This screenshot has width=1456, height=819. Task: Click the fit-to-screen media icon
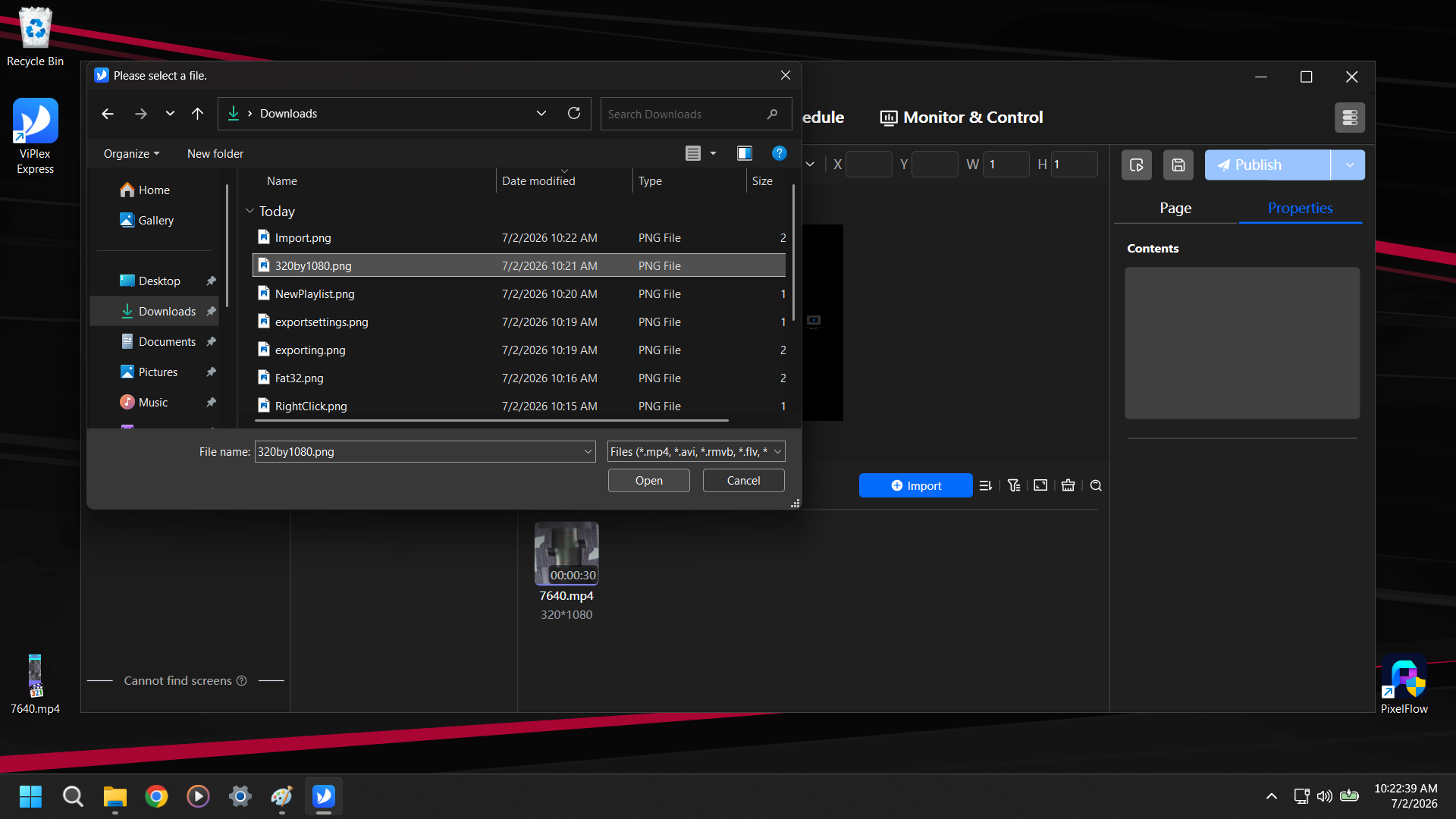click(1040, 485)
